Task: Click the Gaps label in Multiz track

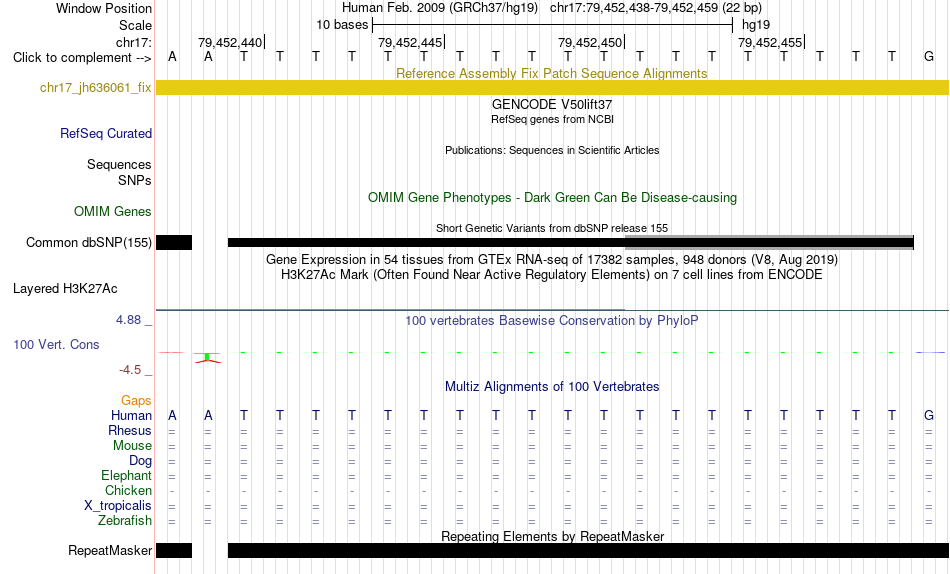Action: (136, 400)
